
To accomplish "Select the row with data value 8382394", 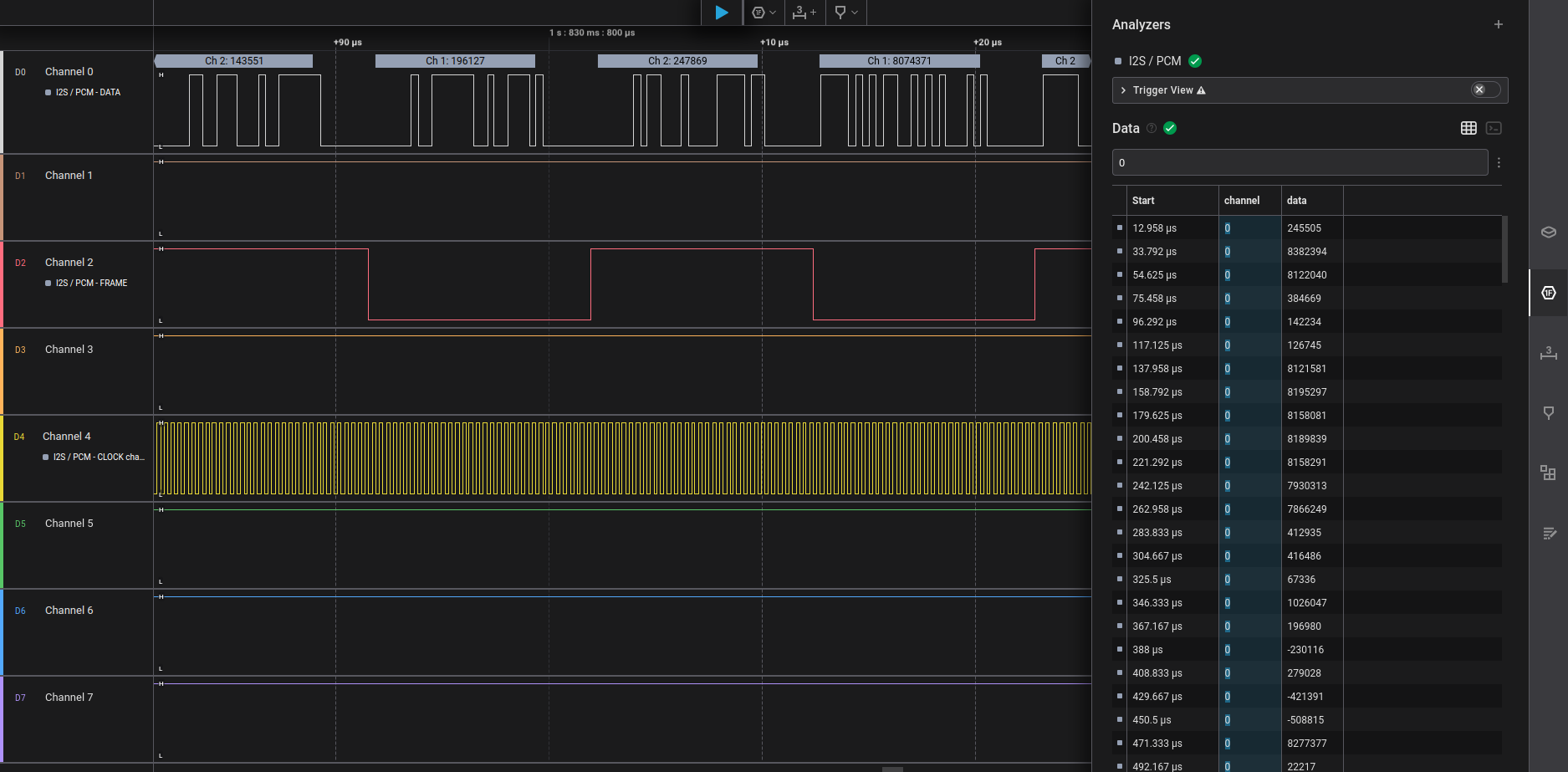I will (1307, 252).
